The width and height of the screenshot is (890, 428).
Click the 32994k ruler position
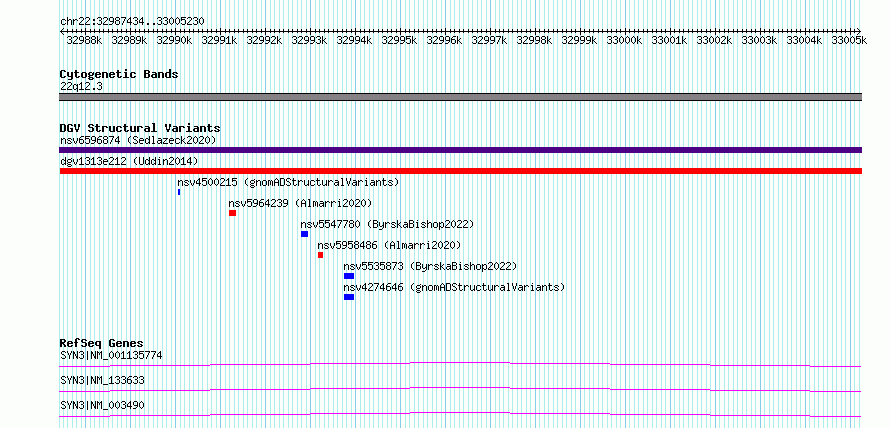click(x=354, y=40)
